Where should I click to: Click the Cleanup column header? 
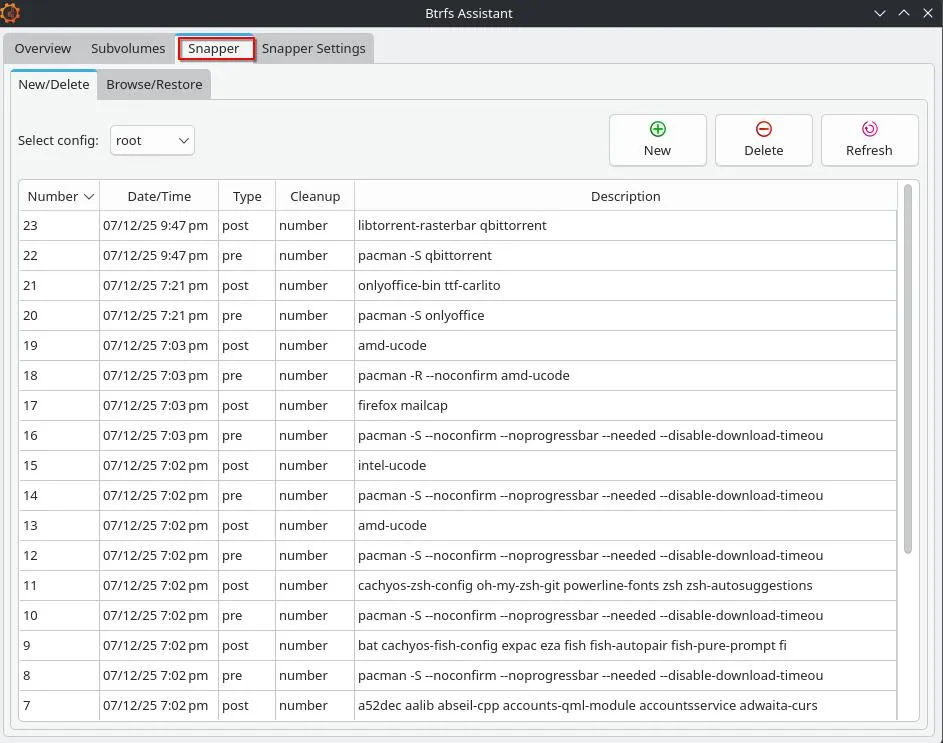click(x=315, y=196)
